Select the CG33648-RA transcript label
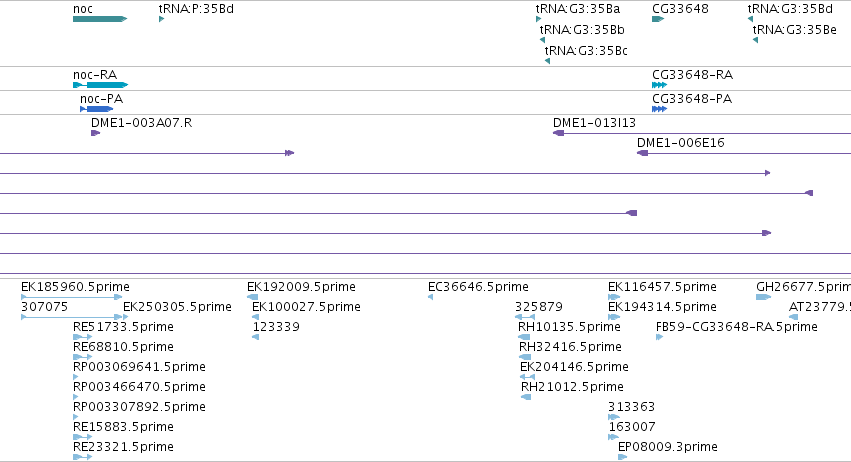 coord(693,74)
